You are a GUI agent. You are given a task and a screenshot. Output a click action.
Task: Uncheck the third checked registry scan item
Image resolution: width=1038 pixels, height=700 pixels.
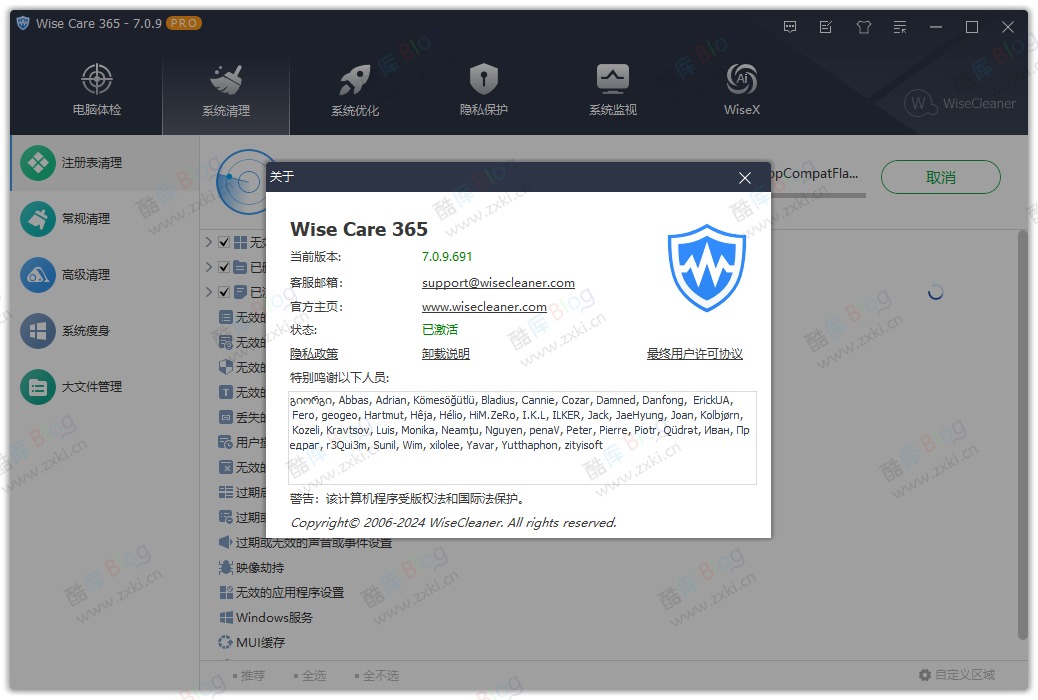tap(222, 293)
